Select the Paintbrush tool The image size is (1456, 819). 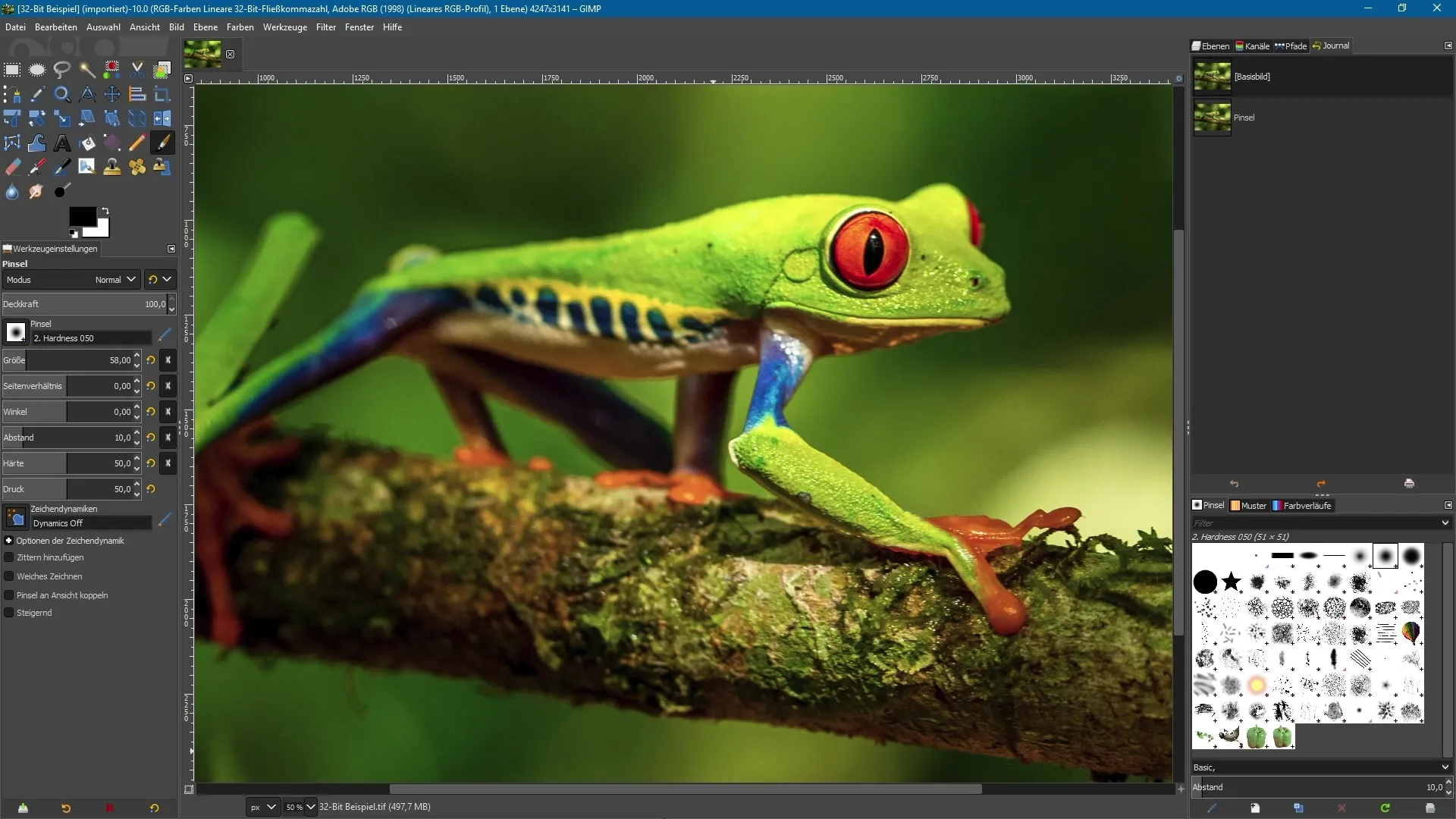[162, 143]
